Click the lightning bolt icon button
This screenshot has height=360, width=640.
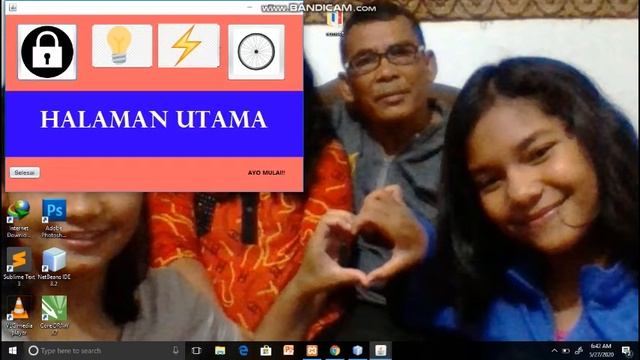tap(189, 46)
